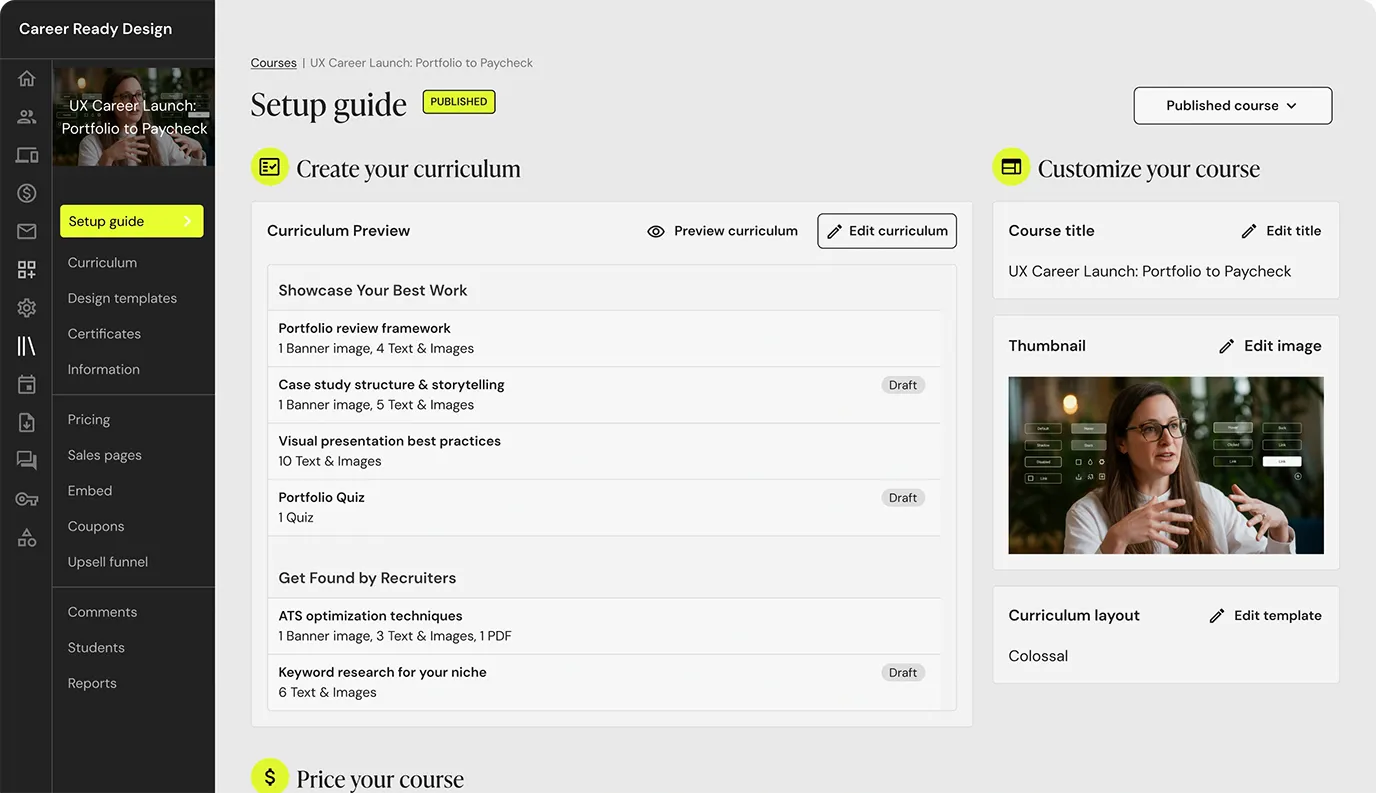This screenshot has width=1376, height=793.
Task: Select the Draft badge on Portfolio Quiz
Action: click(x=902, y=497)
